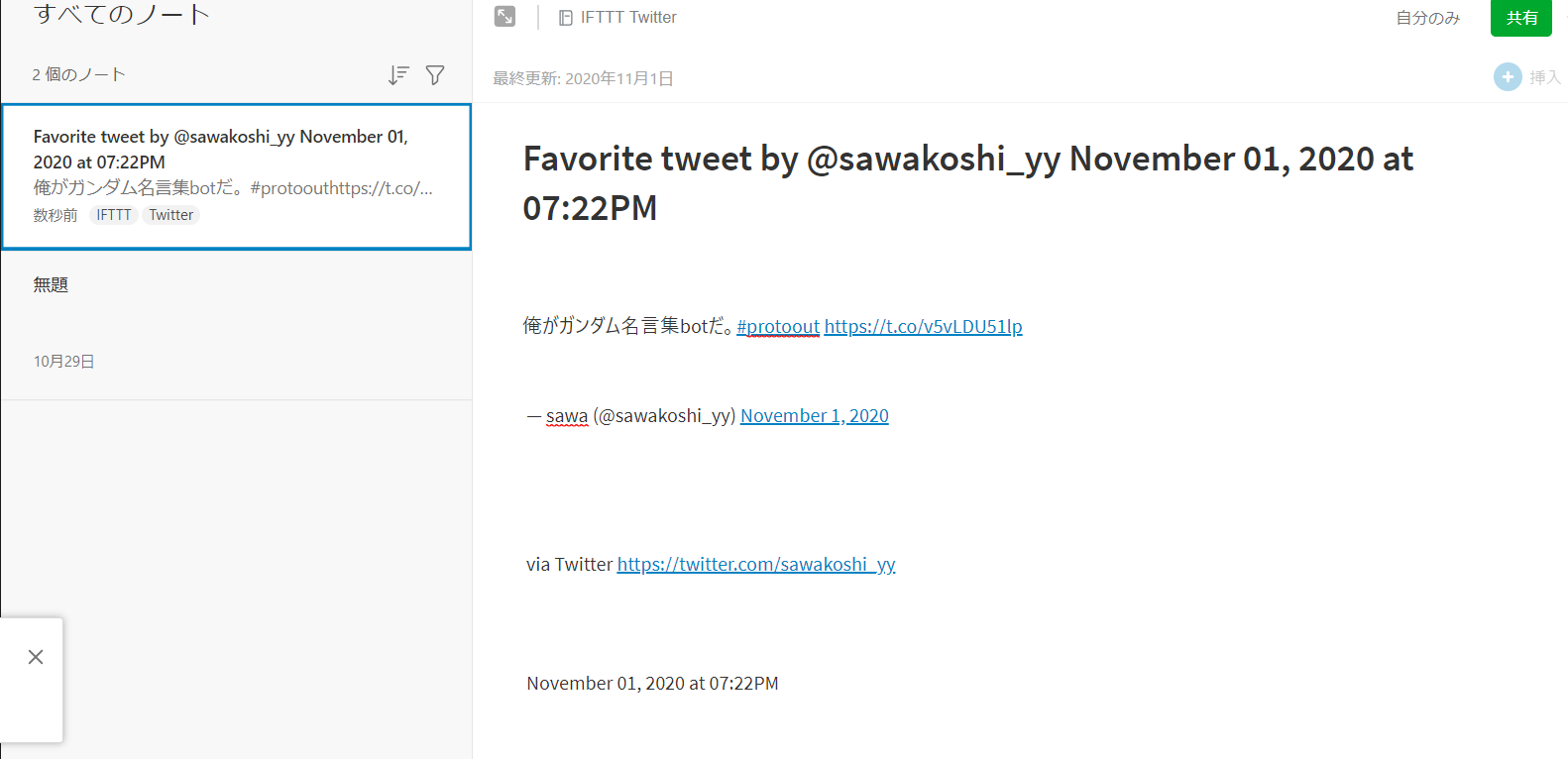Open the twitter.com/sawakoshi_yy link
The width and height of the screenshot is (1568, 759).
coord(756,565)
